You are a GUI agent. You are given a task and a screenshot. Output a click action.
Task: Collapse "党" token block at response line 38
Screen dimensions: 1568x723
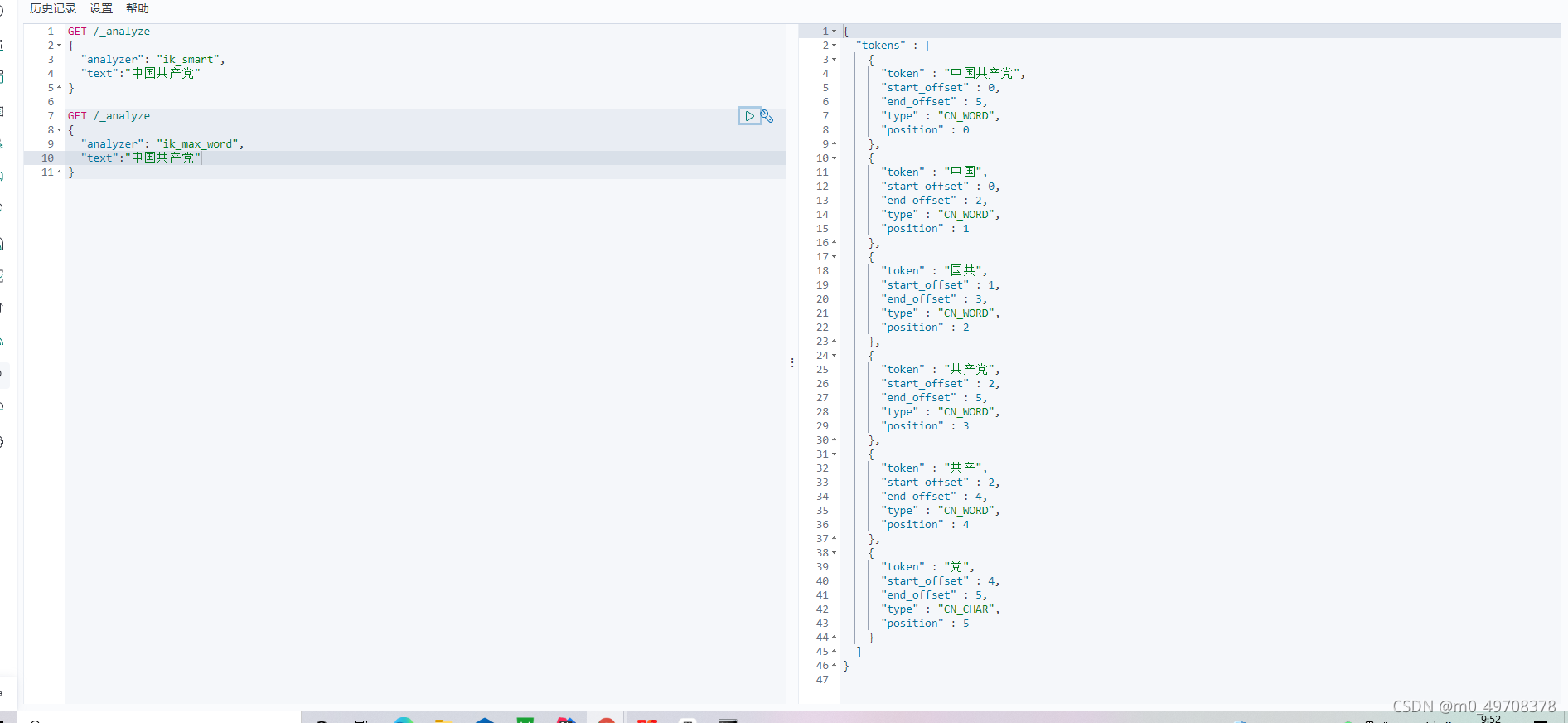(x=835, y=553)
